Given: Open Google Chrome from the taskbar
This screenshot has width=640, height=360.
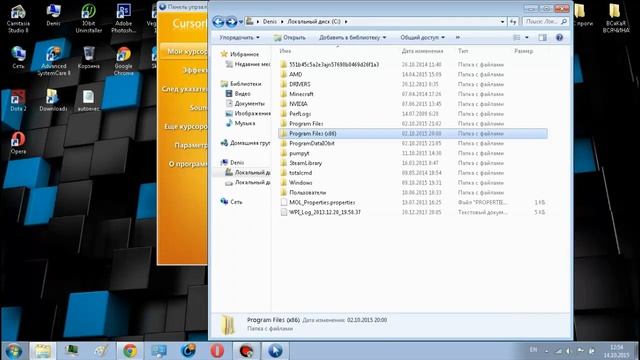Looking at the screenshot, I should (x=130, y=351).
